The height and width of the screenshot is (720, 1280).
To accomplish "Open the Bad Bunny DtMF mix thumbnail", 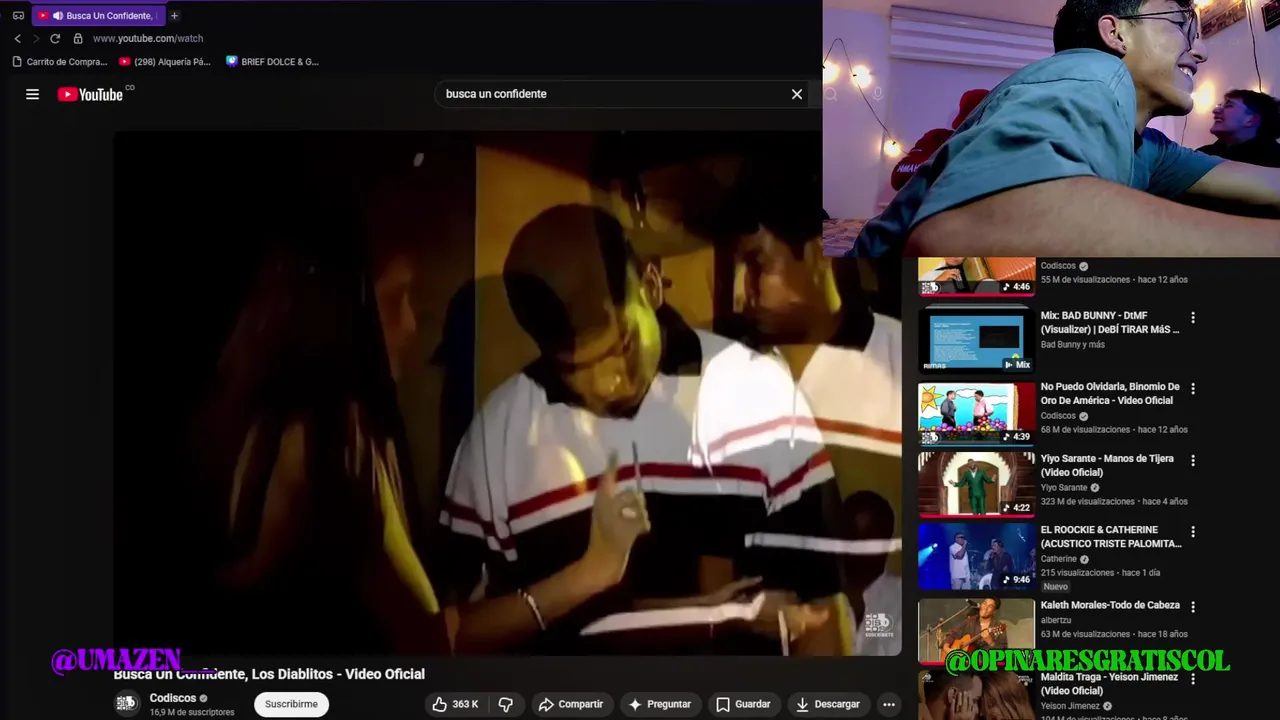I will tap(976, 340).
